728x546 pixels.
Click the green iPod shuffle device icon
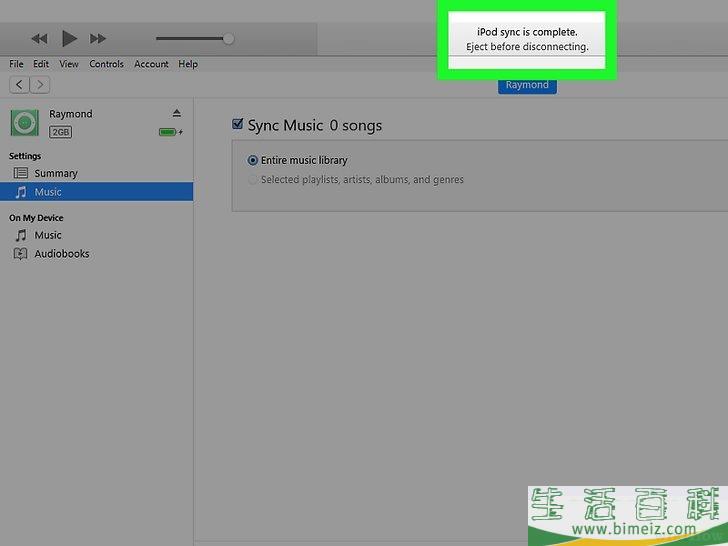pyautogui.click(x=25, y=123)
